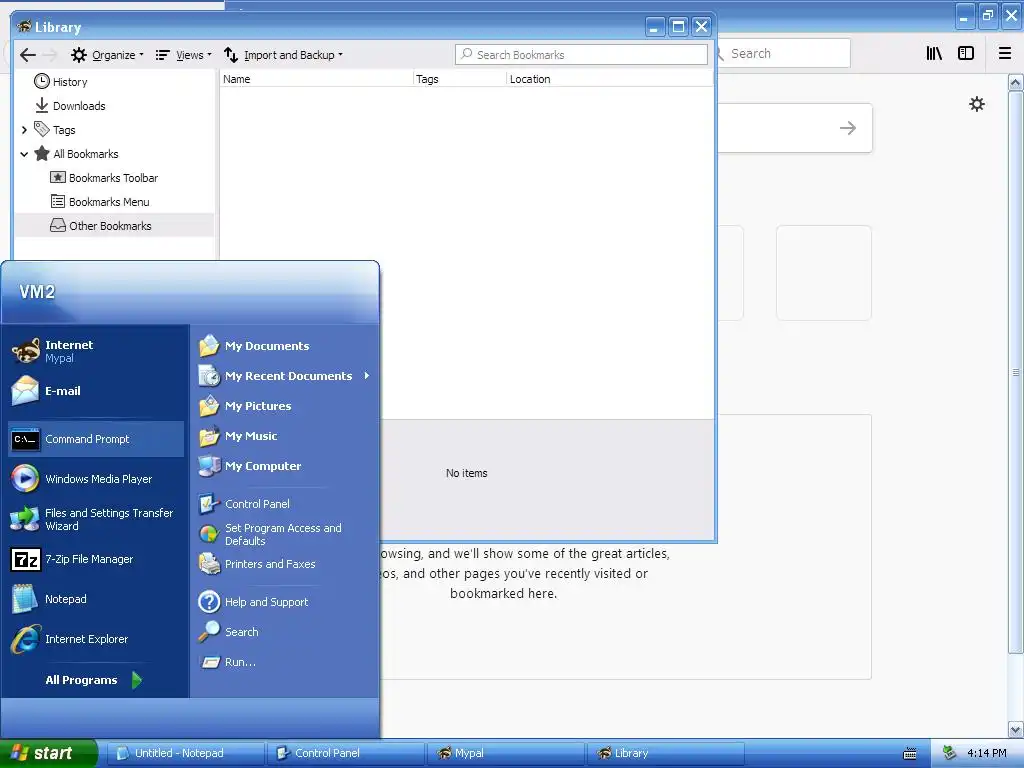
Task: Switch to Library taskbar button
Action: coord(666,753)
